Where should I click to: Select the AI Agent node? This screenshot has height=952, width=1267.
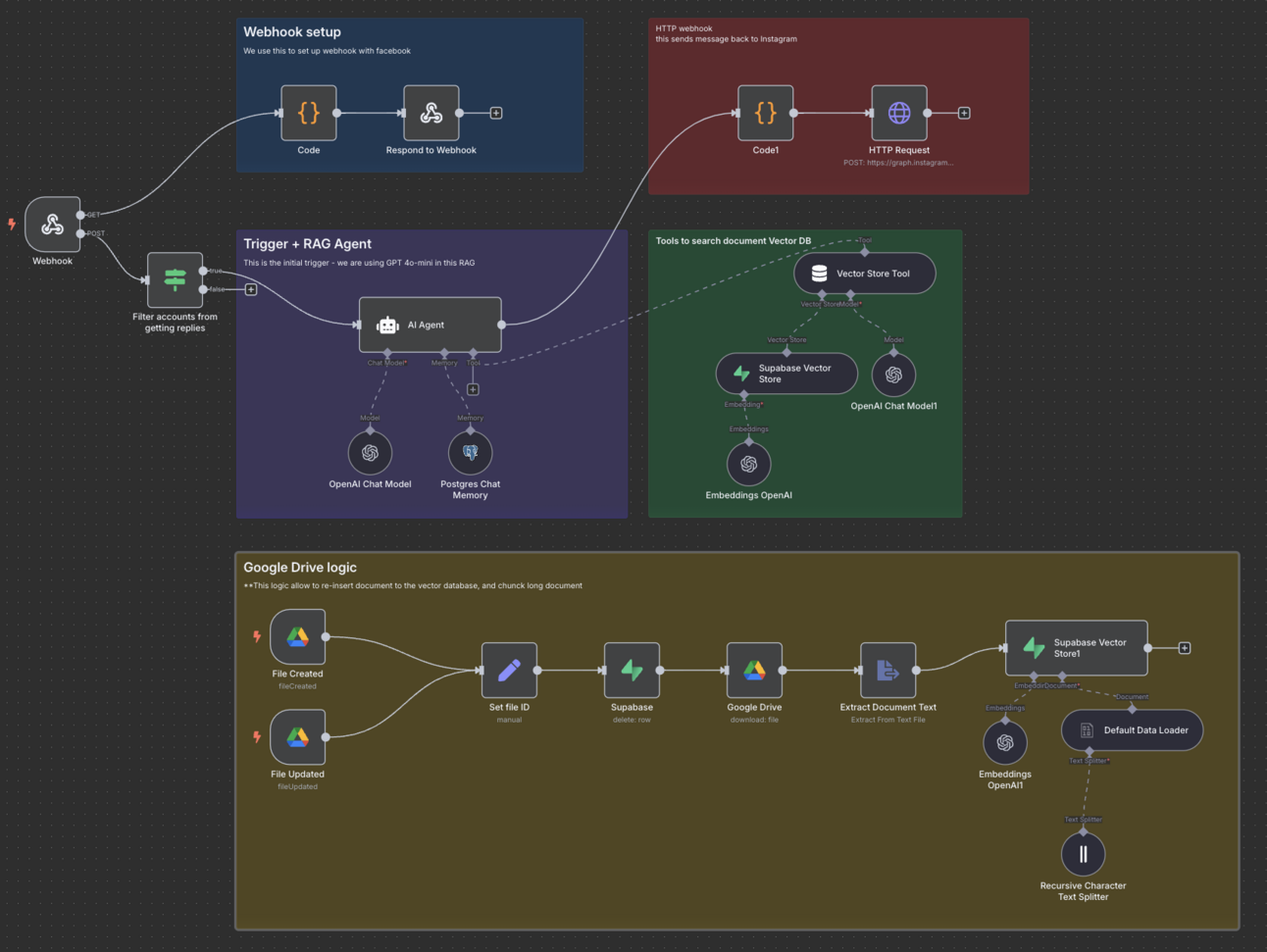coord(430,325)
